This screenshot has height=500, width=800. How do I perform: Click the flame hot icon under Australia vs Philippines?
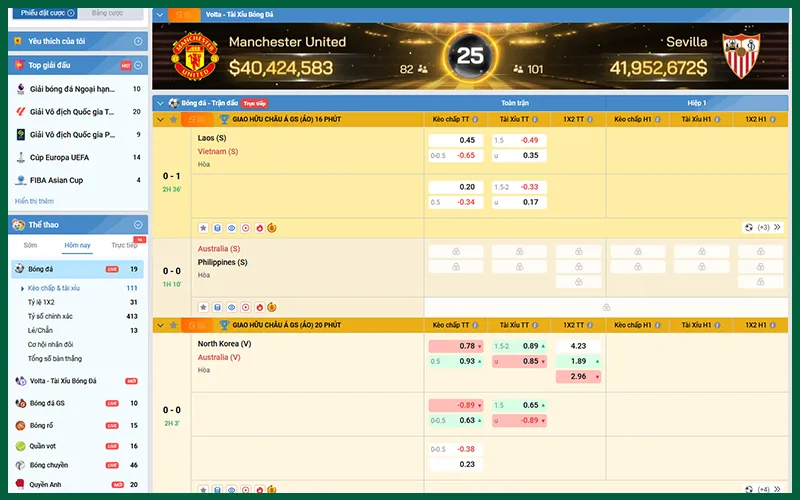point(259,307)
